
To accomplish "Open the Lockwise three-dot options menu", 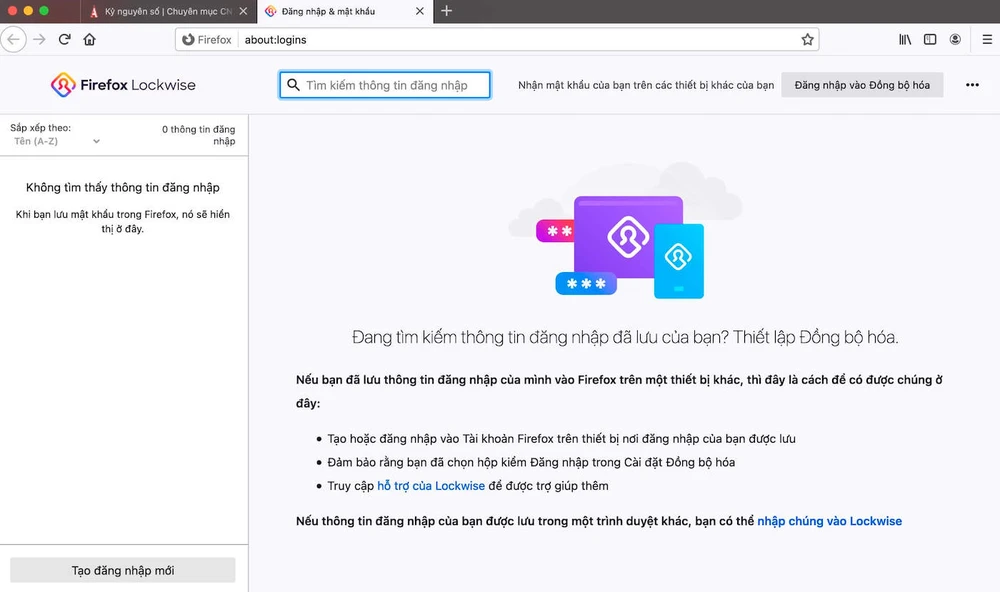I will click(972, 85).
